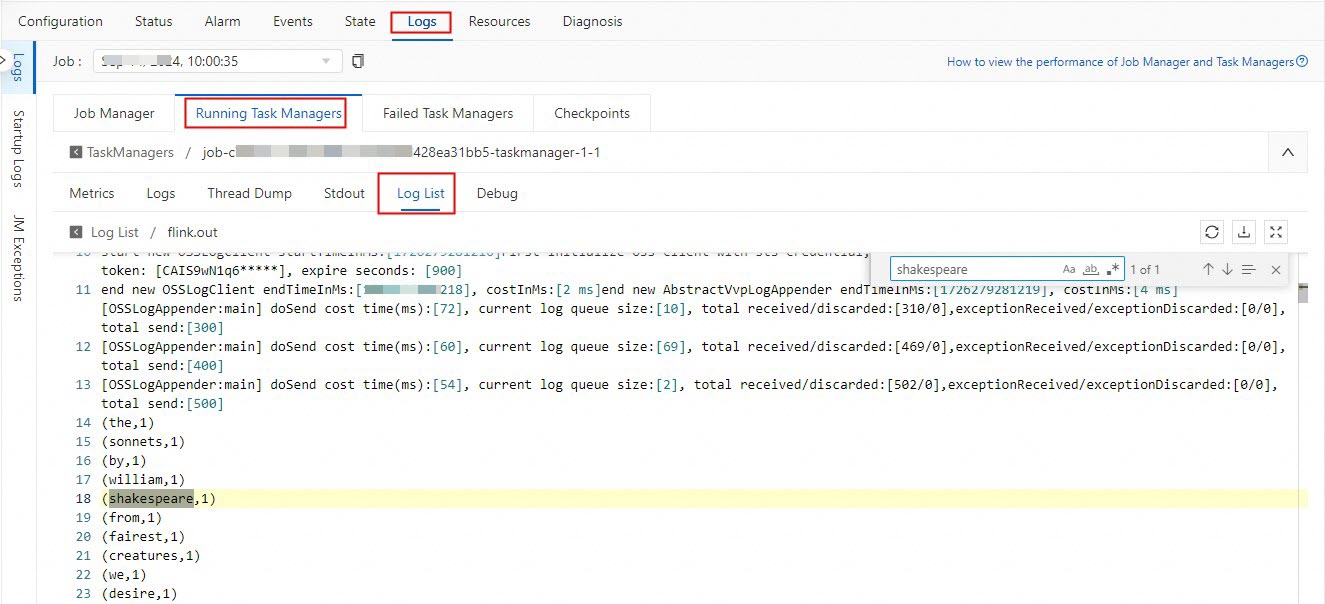The height and width of the screenshot is (604, 1325).
Task: Open the Job Manager performance help link
Action: [x=1120, y=61]
